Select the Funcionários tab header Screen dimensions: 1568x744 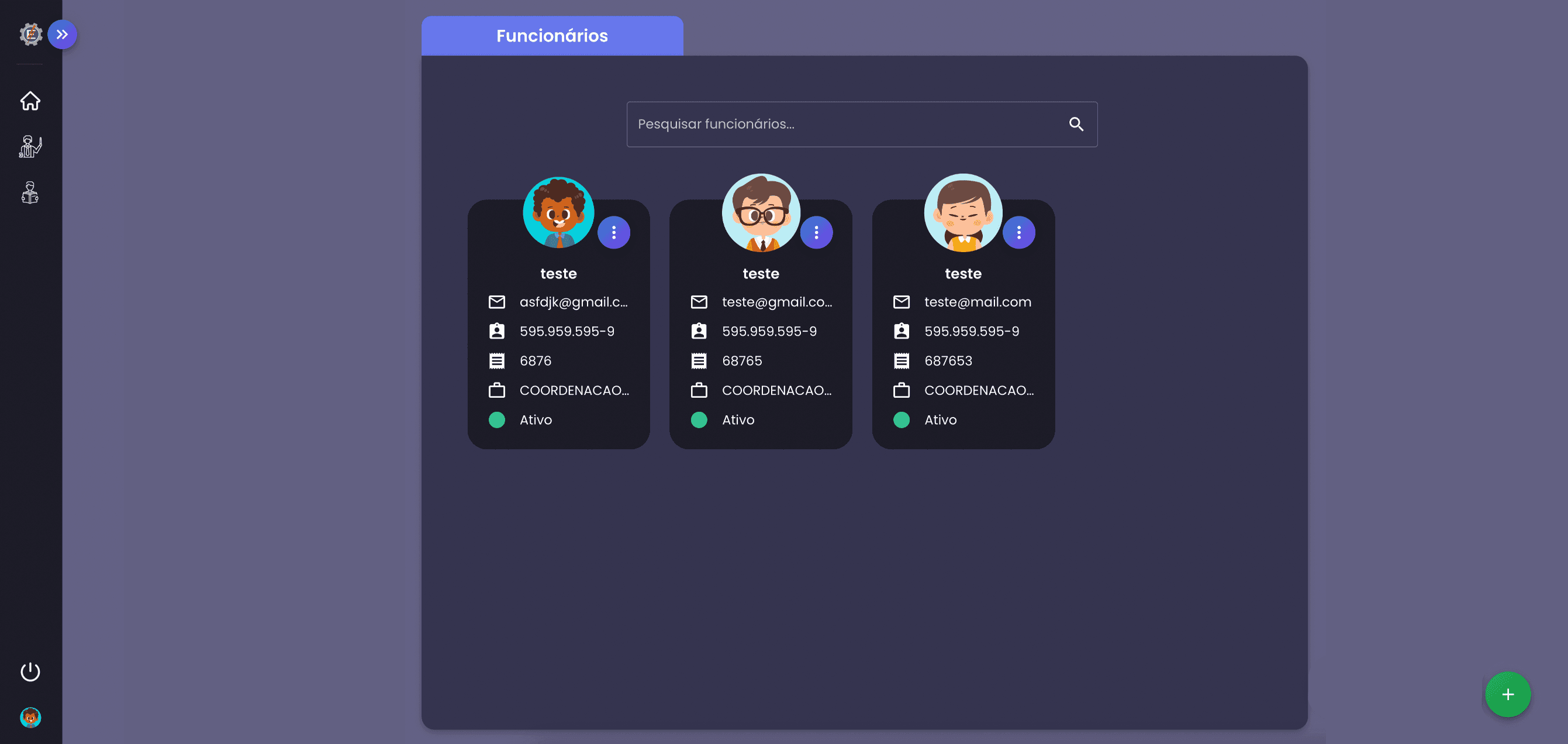pos(551,36)
